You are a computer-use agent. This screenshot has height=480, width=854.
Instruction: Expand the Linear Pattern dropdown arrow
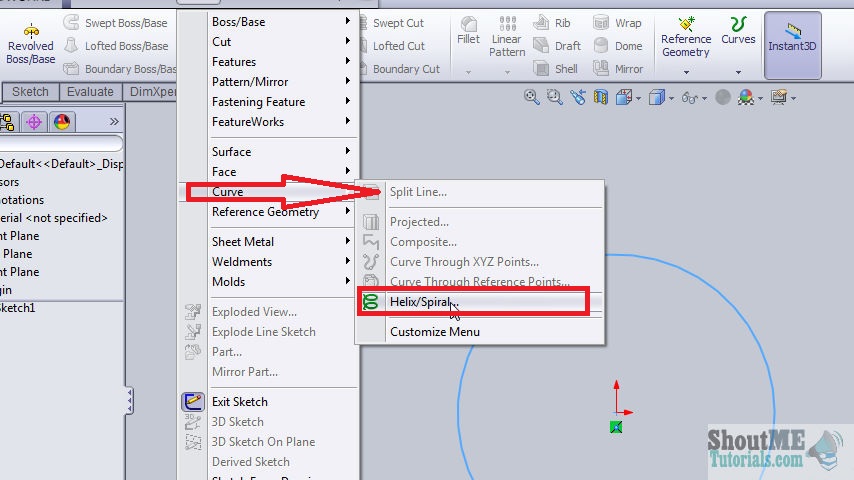pos(507,72)
